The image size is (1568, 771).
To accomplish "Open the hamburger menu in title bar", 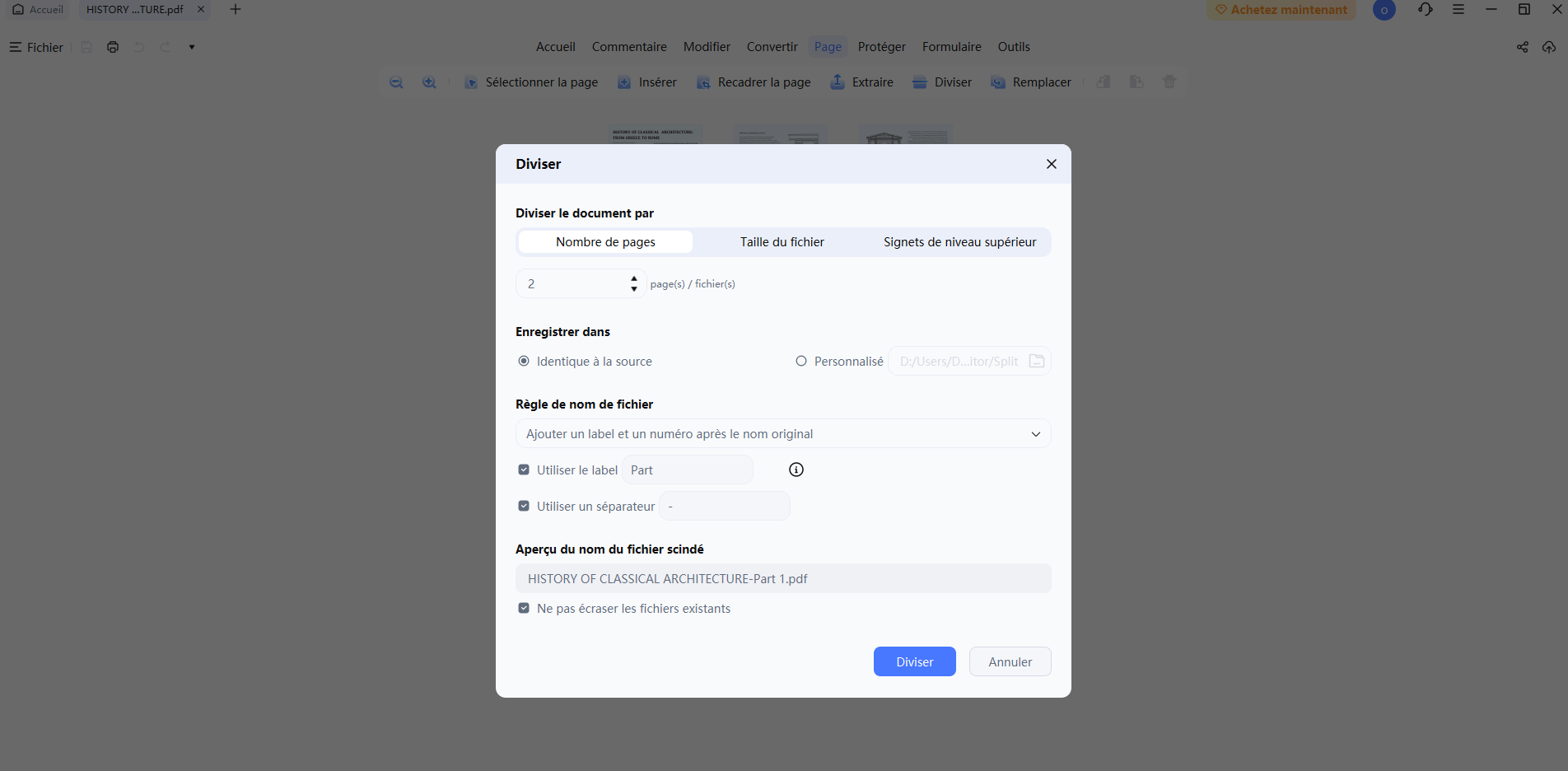I will 1458,10.
